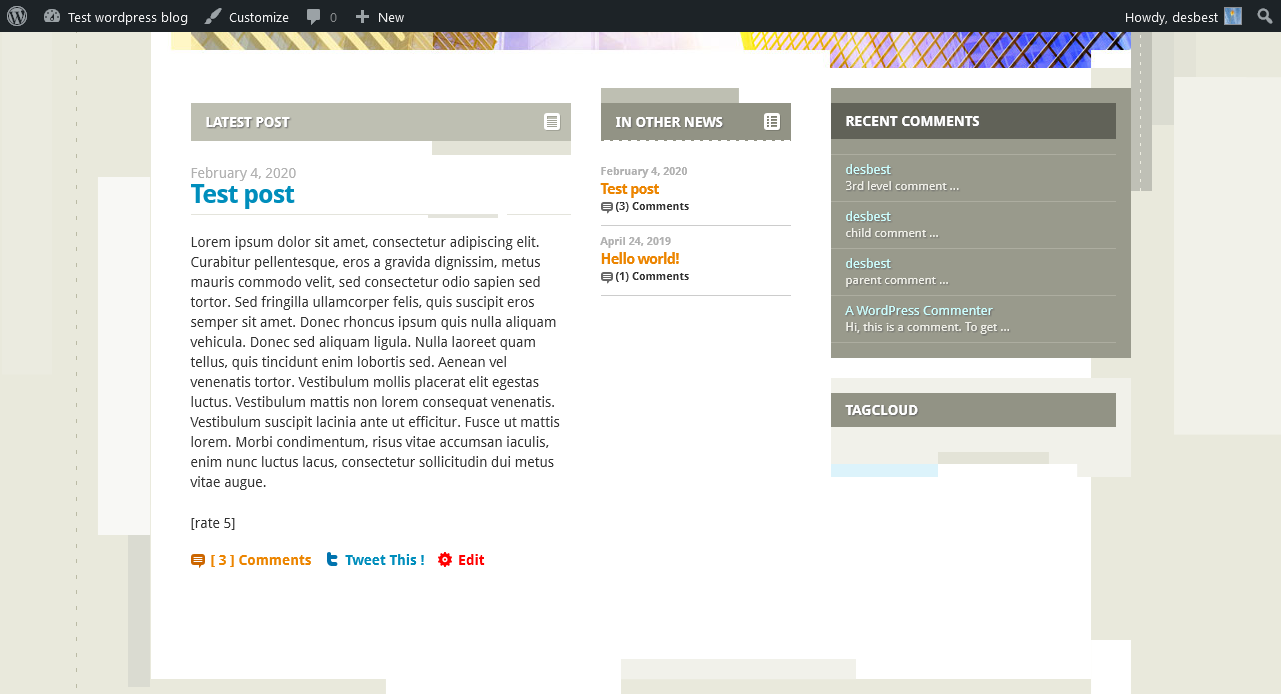This screenshot has width=1281, height=694.
Task: Open (1) Comments under Hello world!
Action: tap(652, 276)
